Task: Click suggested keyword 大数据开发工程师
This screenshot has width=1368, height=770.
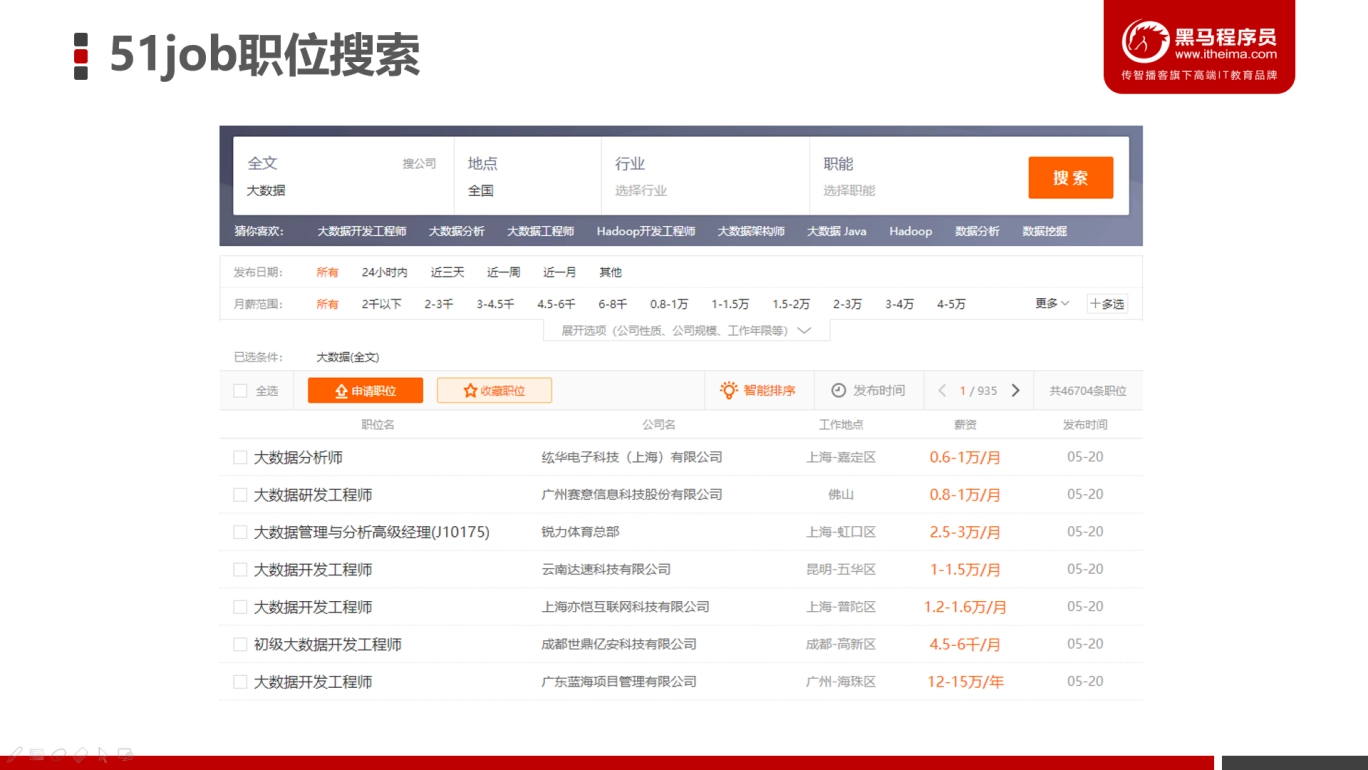Action: pyautogui.click(x=362, y=231)
